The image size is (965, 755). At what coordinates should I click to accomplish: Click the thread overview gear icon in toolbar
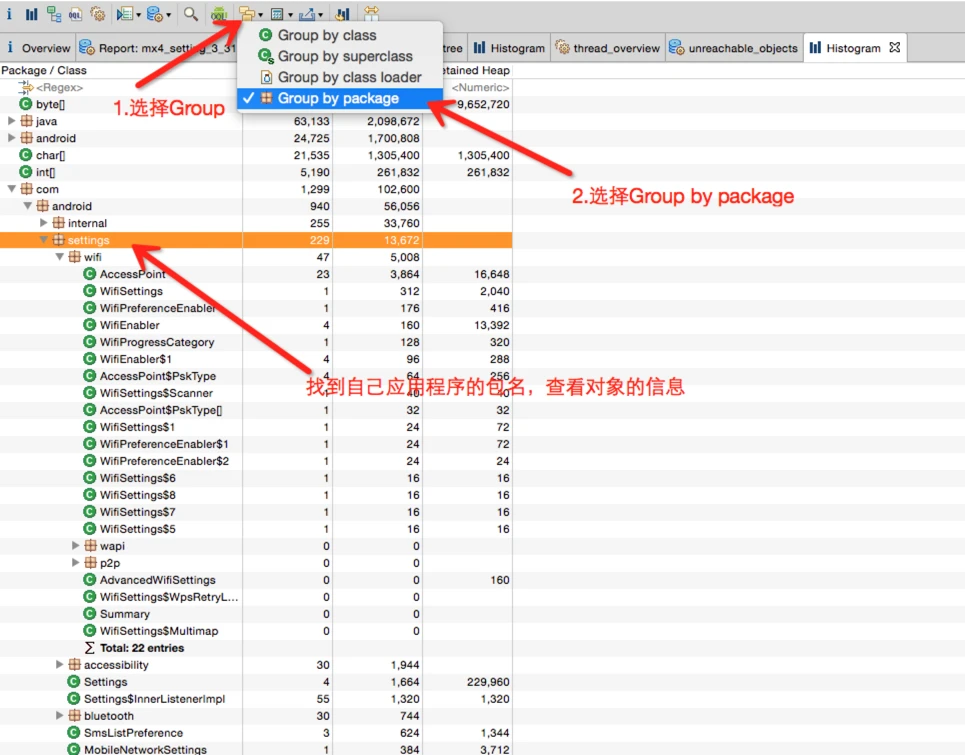(98, 14)
